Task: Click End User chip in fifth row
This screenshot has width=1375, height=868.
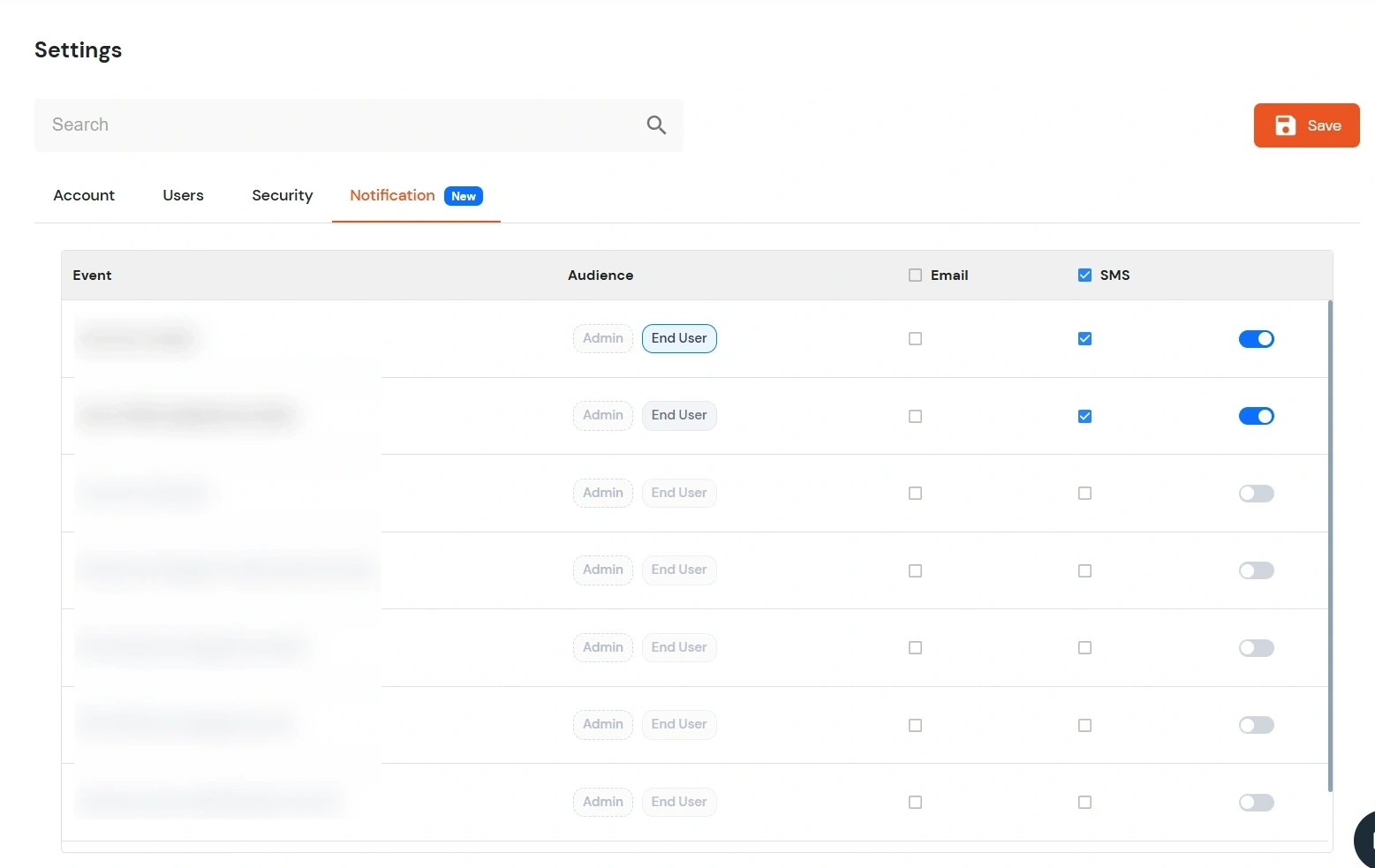Action: coord(679,647)
